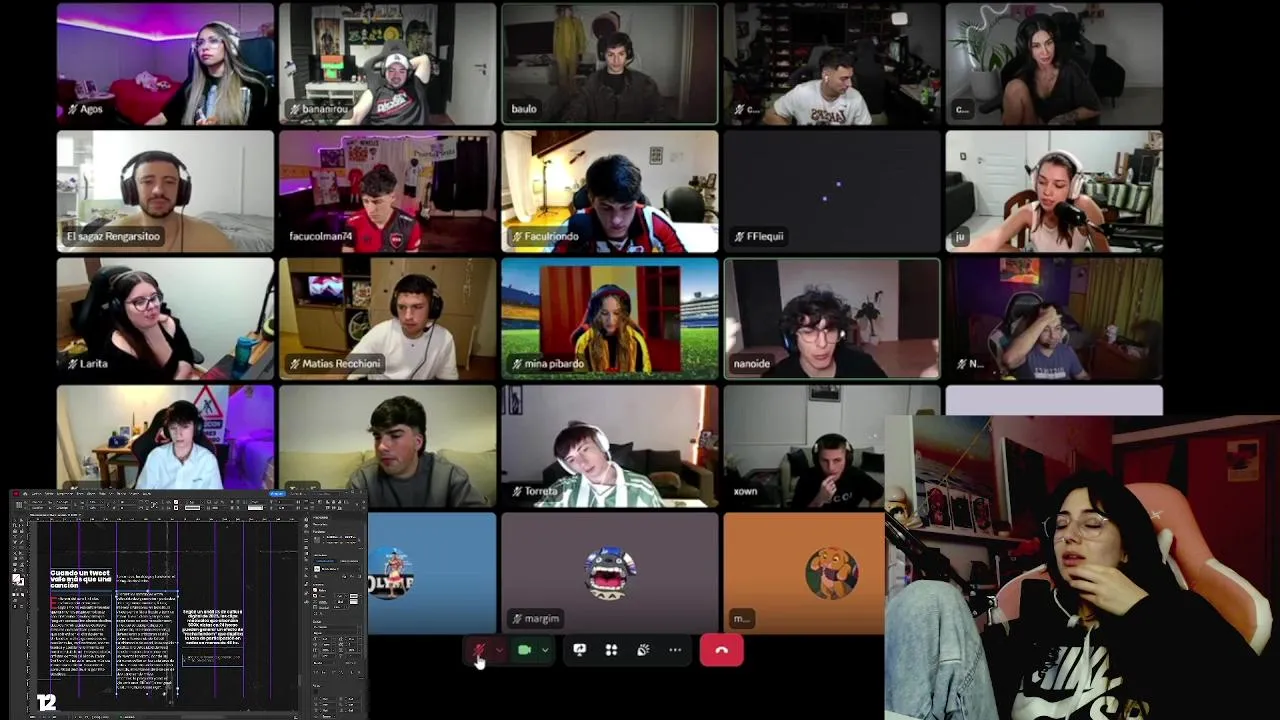Screen dimensions: 1280x720
Task: Click the Matias Recchioni name label
Action: 335,363
